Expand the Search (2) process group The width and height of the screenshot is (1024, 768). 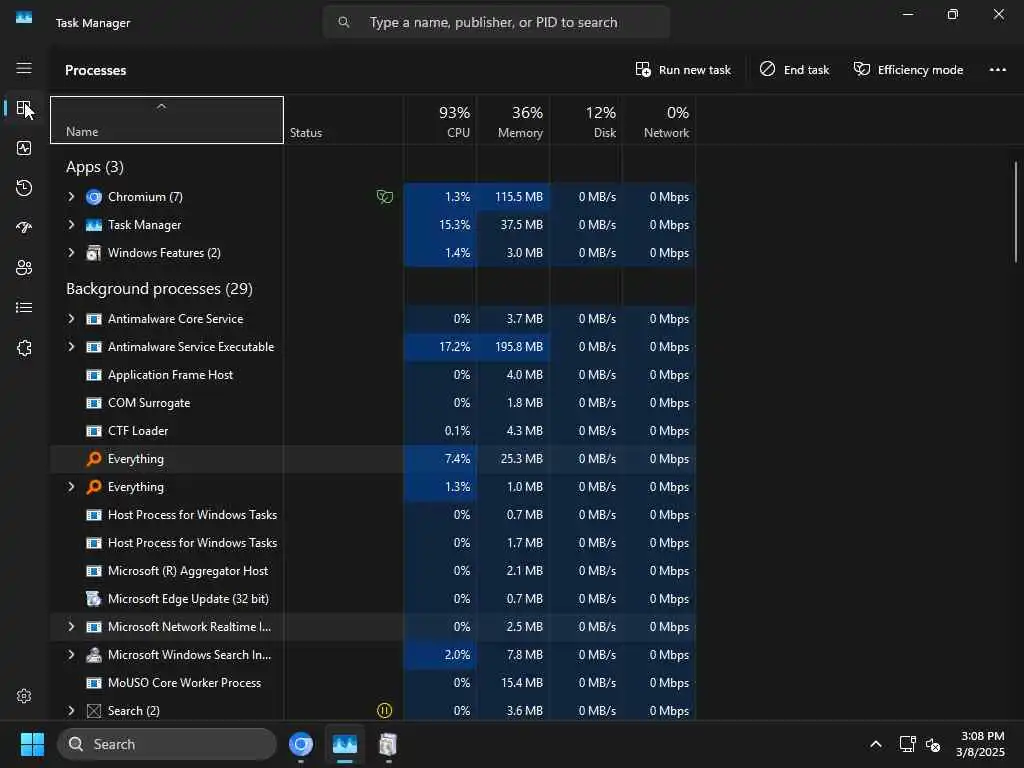coord(71,711)
